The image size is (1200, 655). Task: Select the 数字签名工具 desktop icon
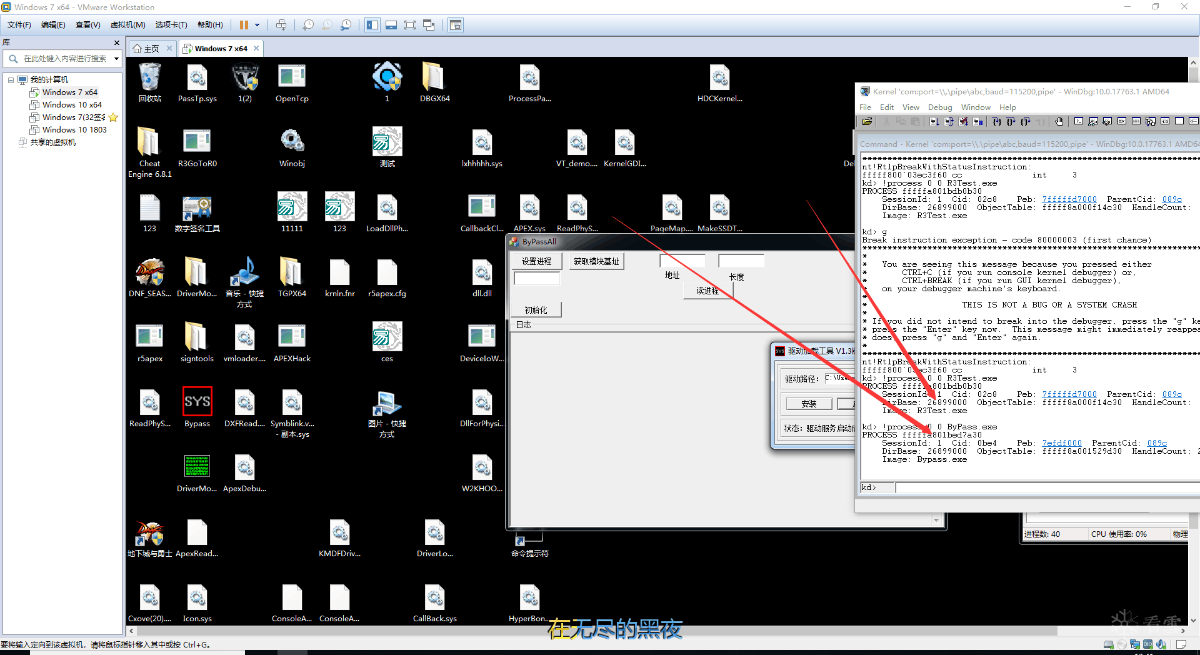(x=197, y=213)
